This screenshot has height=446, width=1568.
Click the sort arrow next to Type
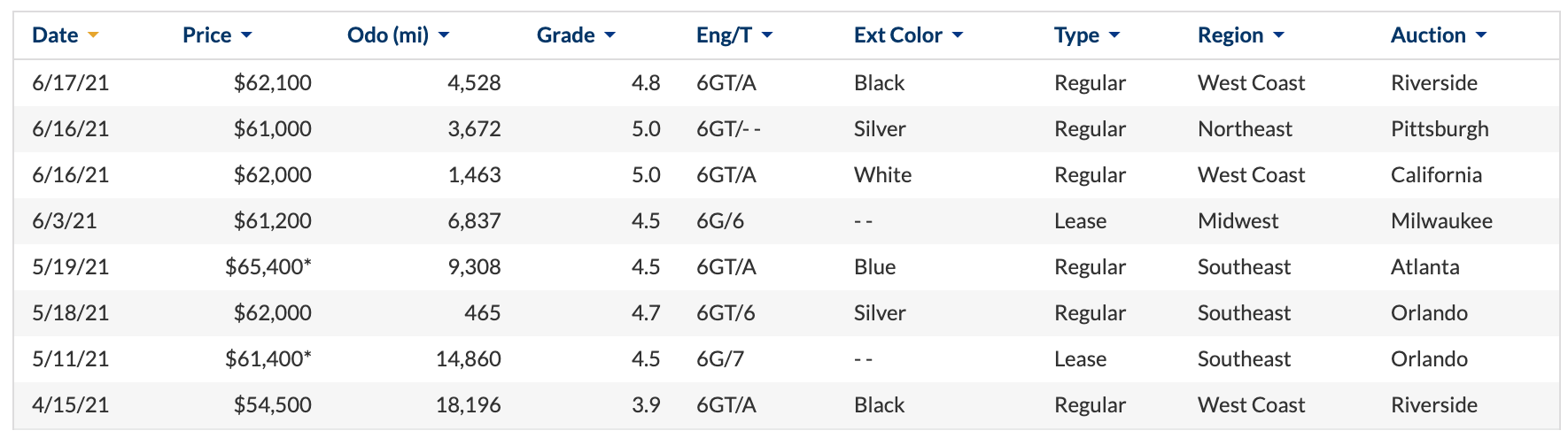[1114, 35]
